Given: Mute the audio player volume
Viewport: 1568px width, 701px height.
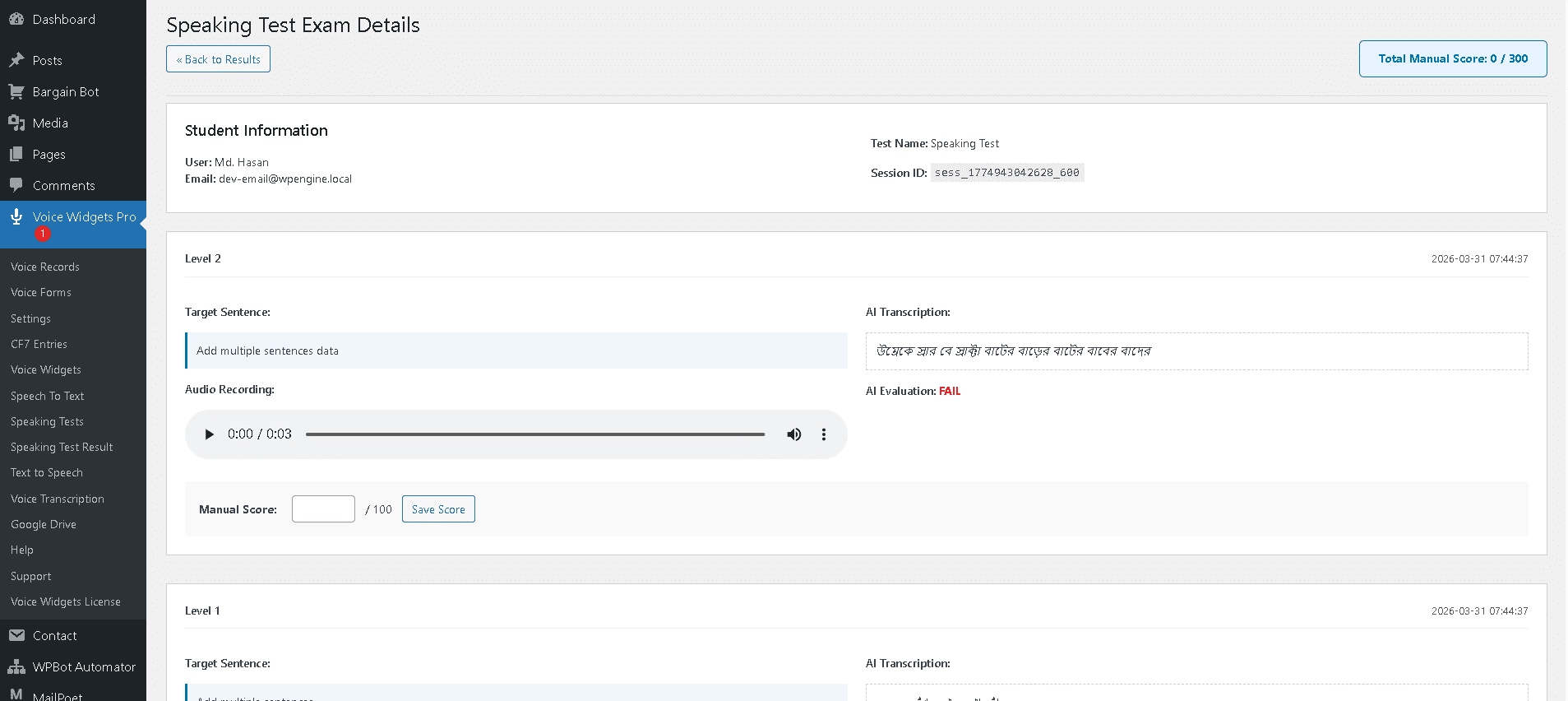Looking at the screenshot, I should tap(793, 434).
